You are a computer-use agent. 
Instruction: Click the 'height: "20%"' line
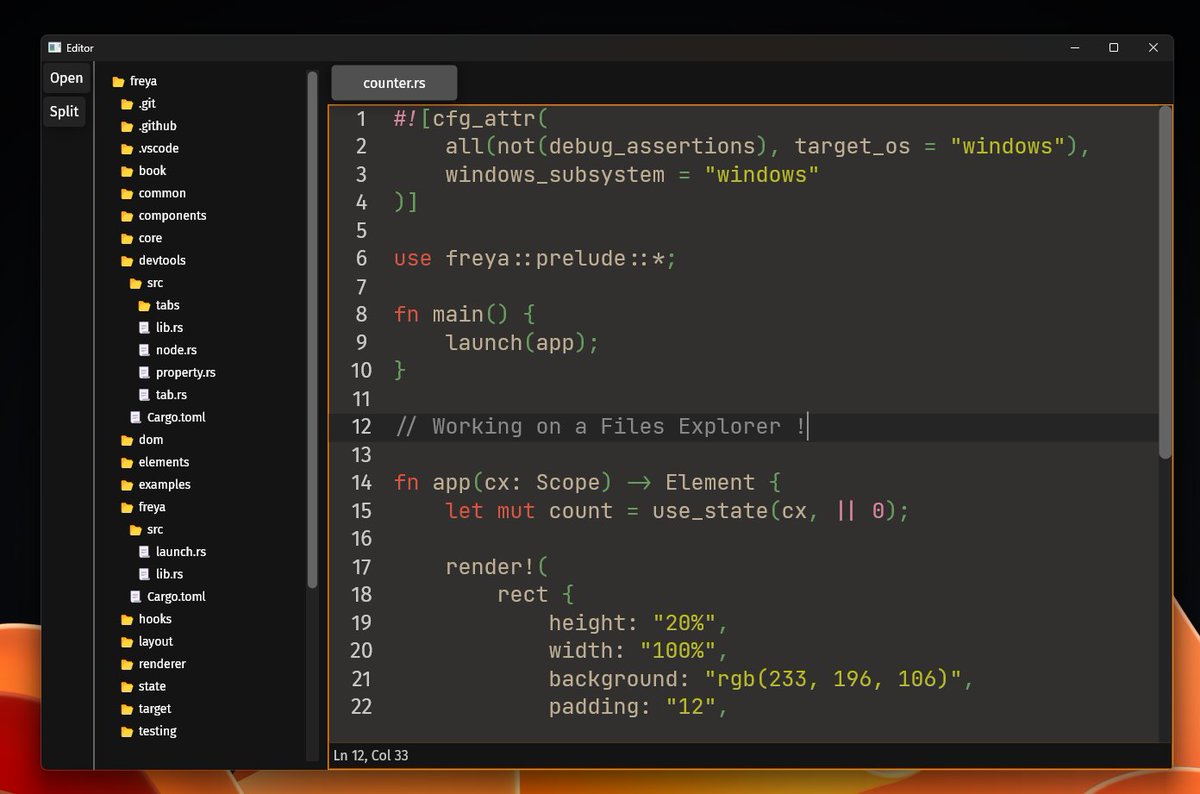tap(638, 623)
